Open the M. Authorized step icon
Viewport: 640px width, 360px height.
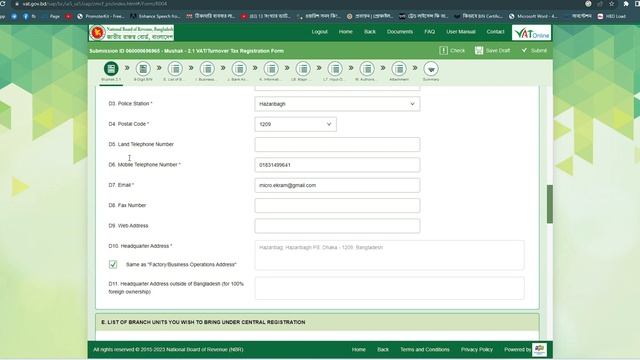coord(367,69)
